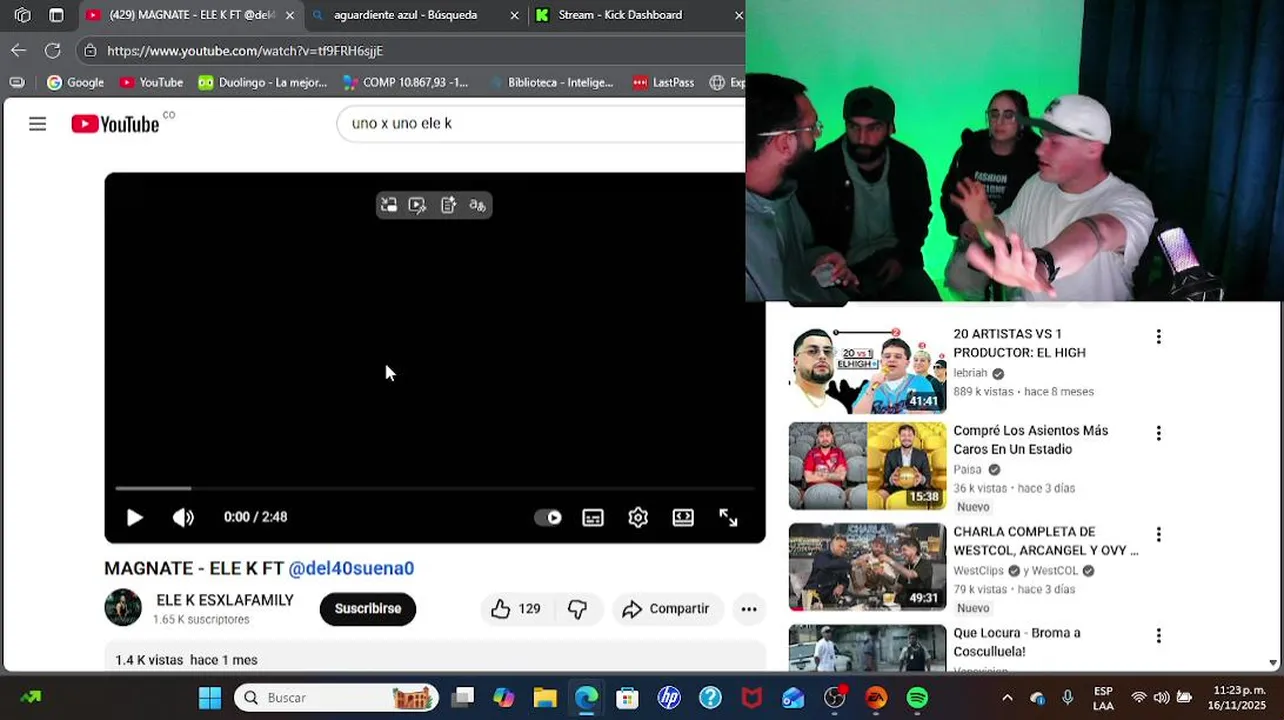
Task: Open the Duolingo bookmark
Action: (x=262, y=82)
